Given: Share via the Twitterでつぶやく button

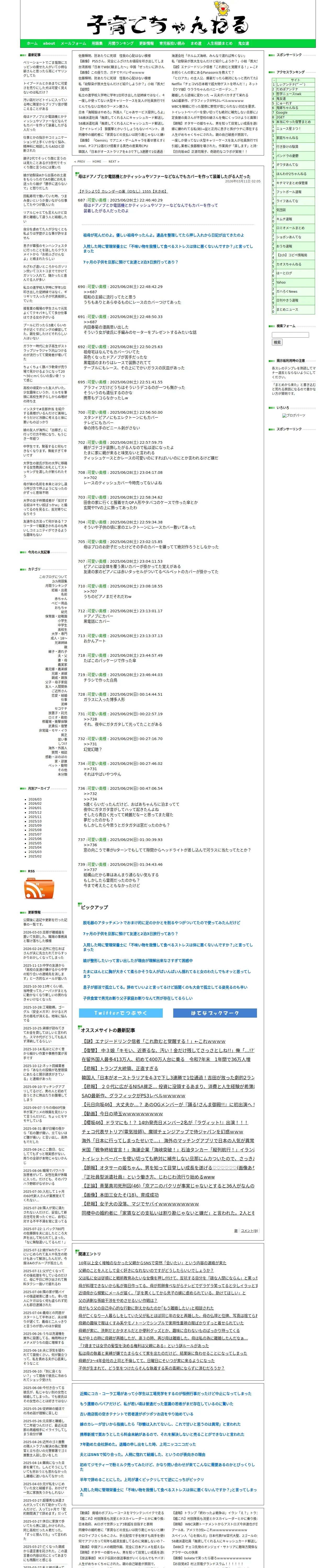Looking at the screenshot, I should [121, 1013].
